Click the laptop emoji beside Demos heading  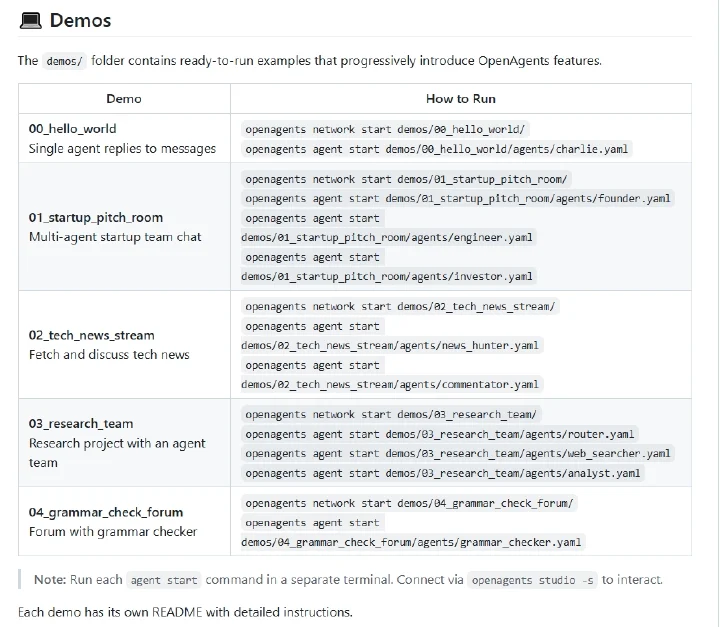point(31,21)
